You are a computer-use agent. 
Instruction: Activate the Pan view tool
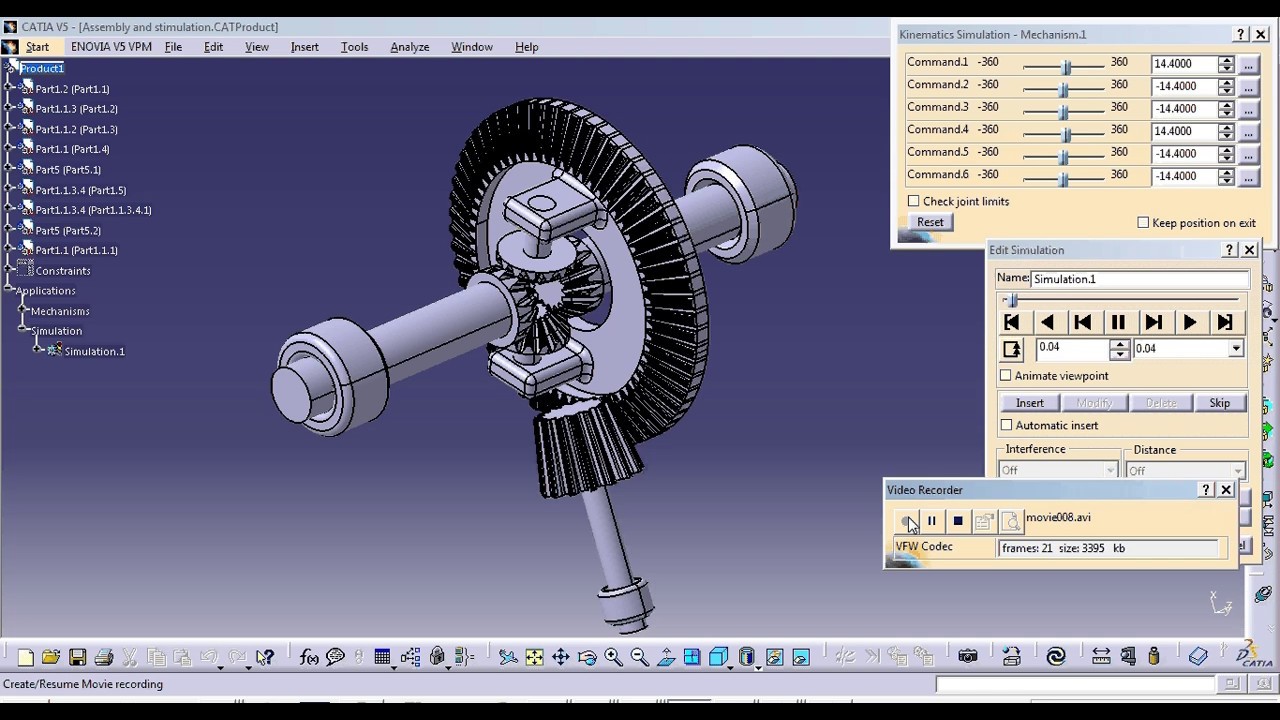click(x=560, y=657)
